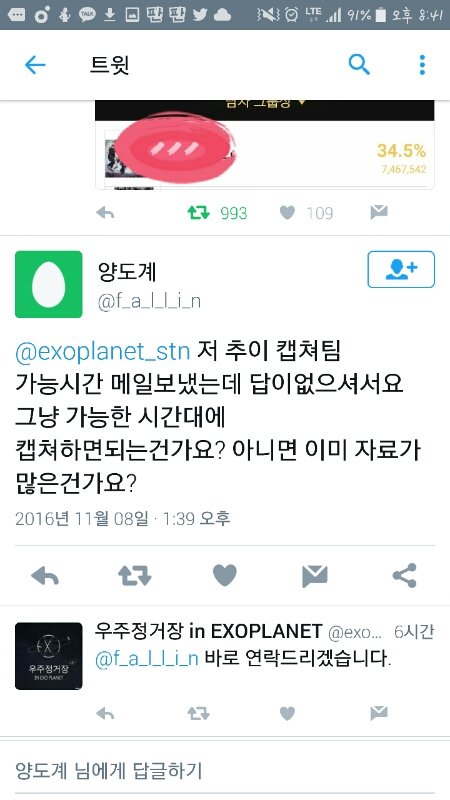Open 양도계's egg profile avatar
Viewport: 450px width, 800px height.
48,284
